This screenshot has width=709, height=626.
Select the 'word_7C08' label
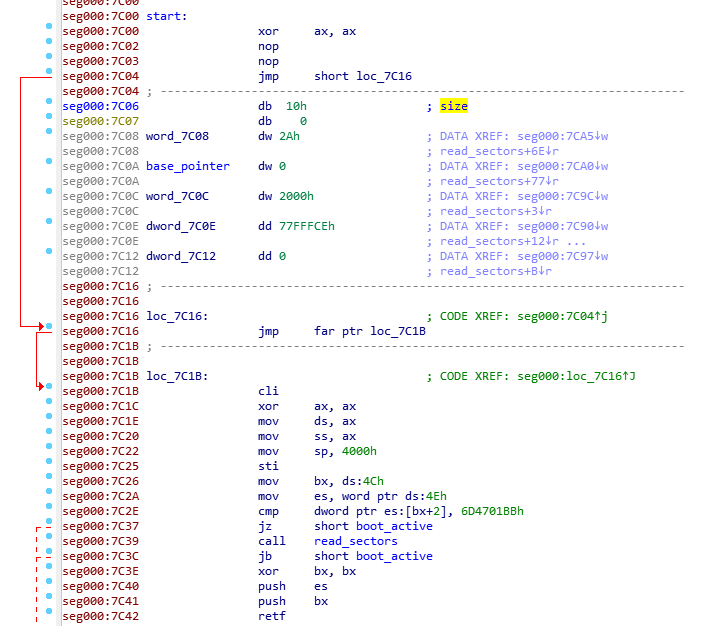[177, 137]
